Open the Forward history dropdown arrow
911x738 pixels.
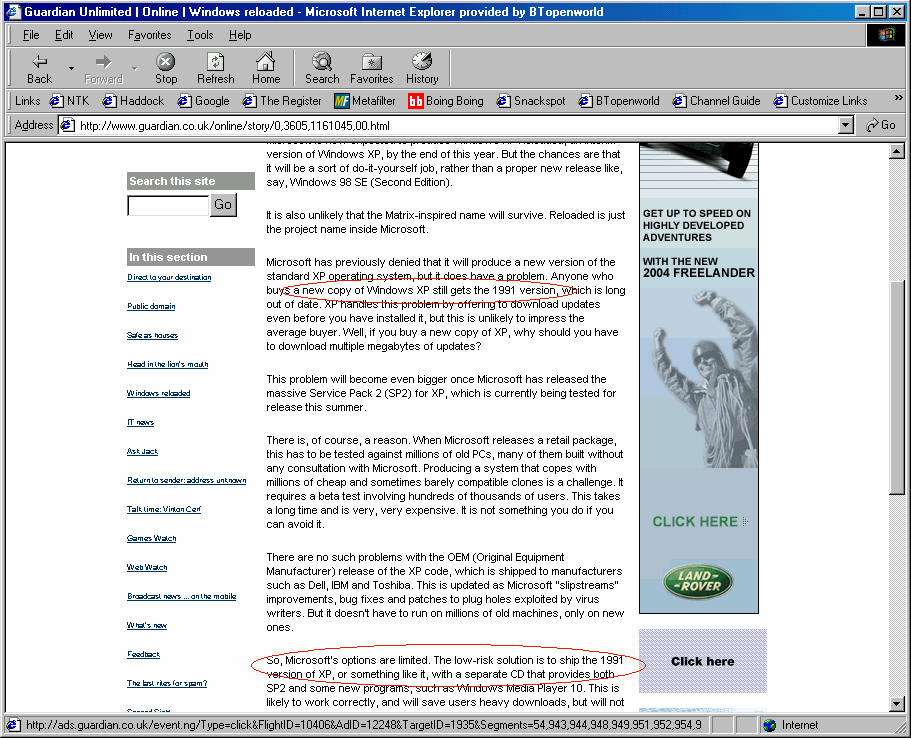tap(135, 69)
